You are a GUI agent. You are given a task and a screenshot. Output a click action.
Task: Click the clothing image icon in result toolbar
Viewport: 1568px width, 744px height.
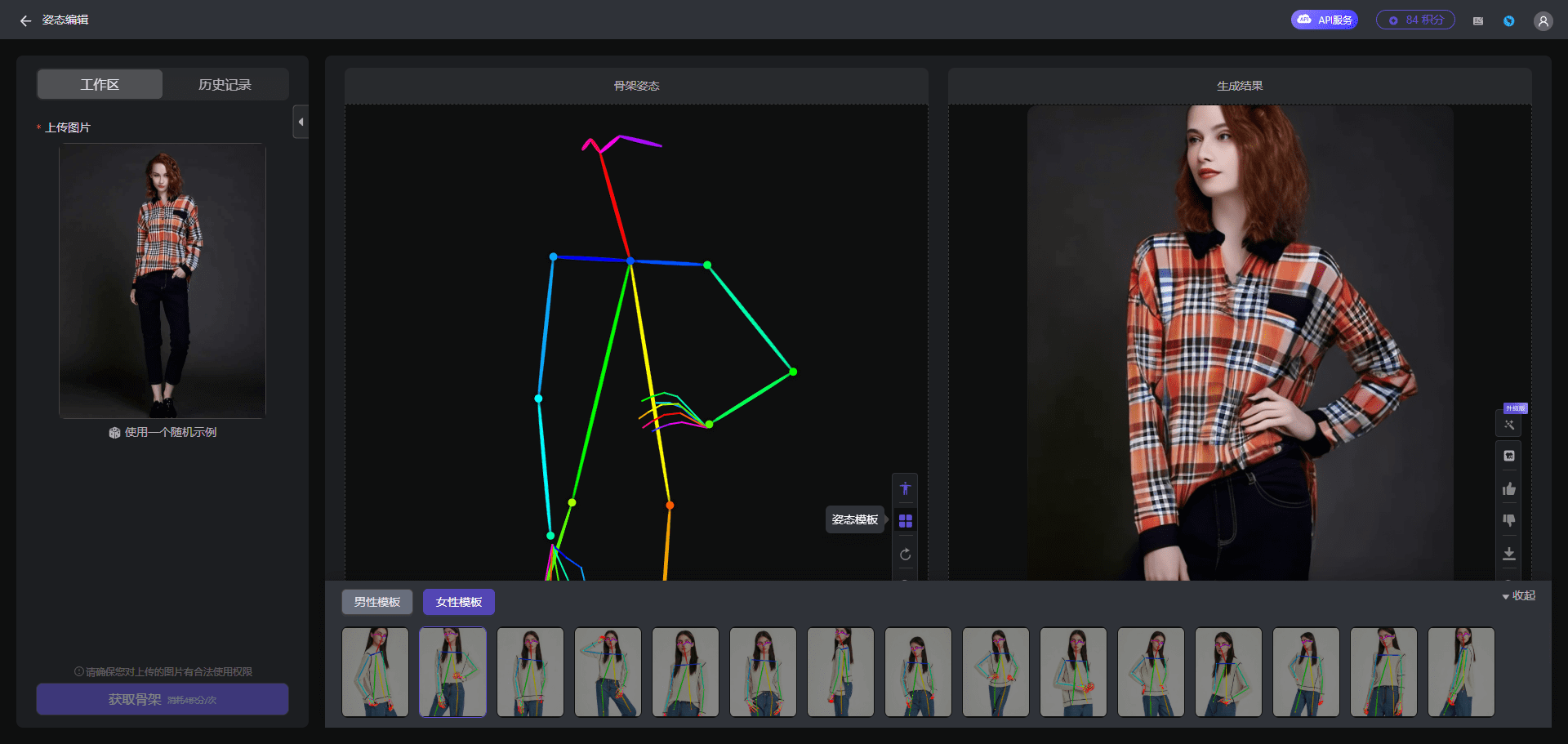coord(1509,456)
